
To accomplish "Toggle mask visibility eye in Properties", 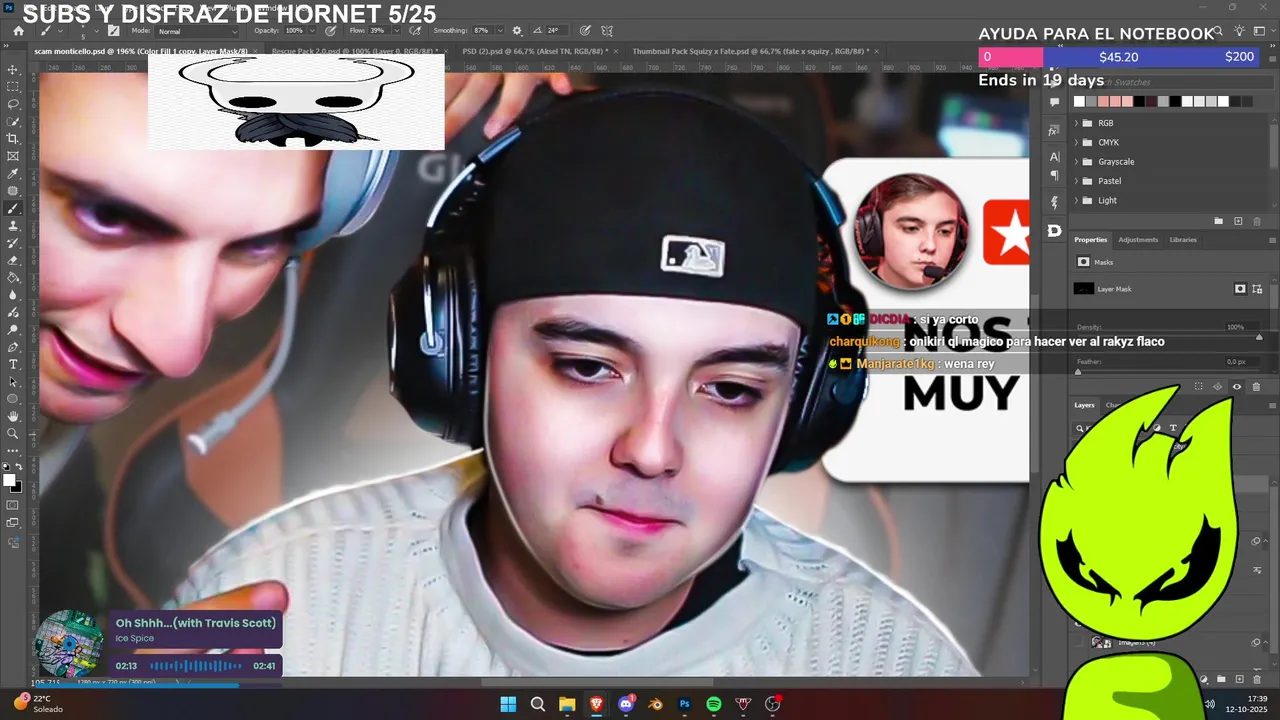I will 1237,387.
